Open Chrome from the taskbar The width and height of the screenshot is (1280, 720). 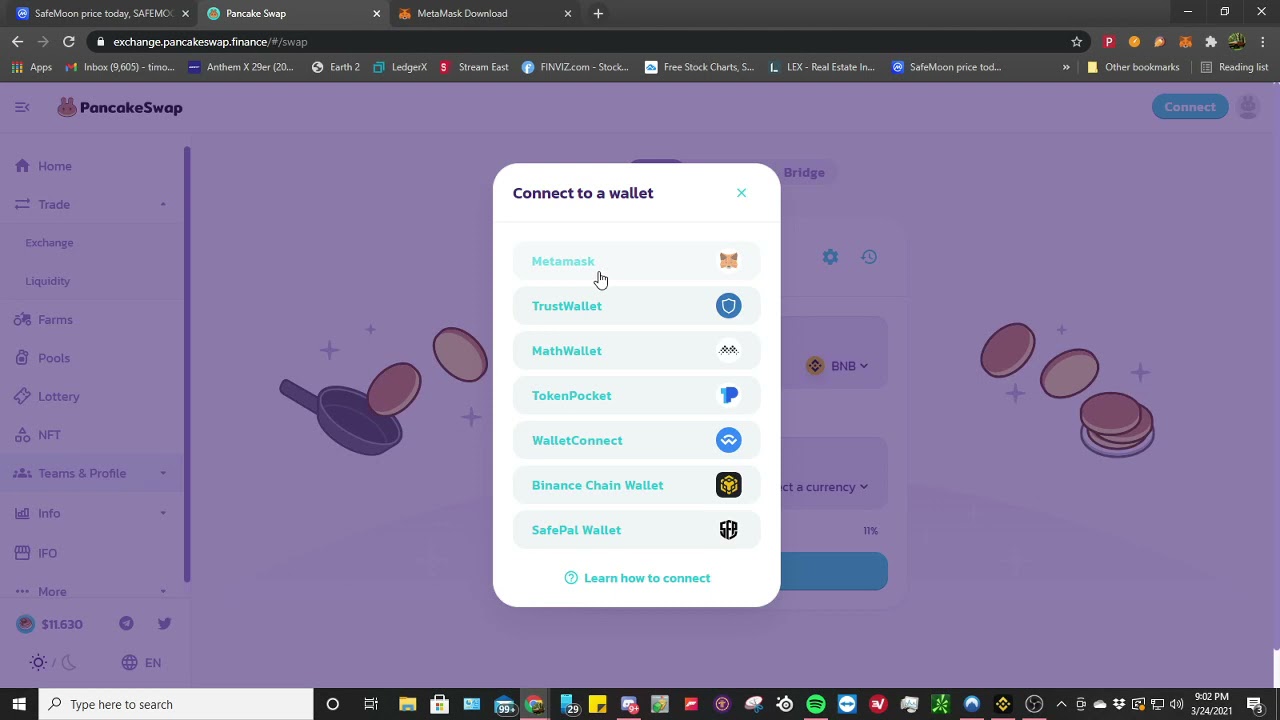point(535,704)
